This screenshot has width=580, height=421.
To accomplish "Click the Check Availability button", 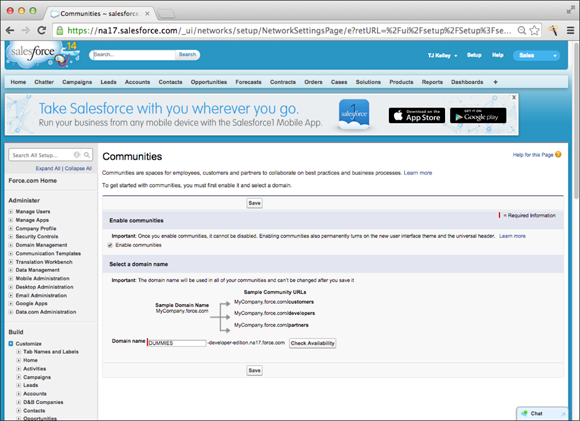I will pos(313,343).
